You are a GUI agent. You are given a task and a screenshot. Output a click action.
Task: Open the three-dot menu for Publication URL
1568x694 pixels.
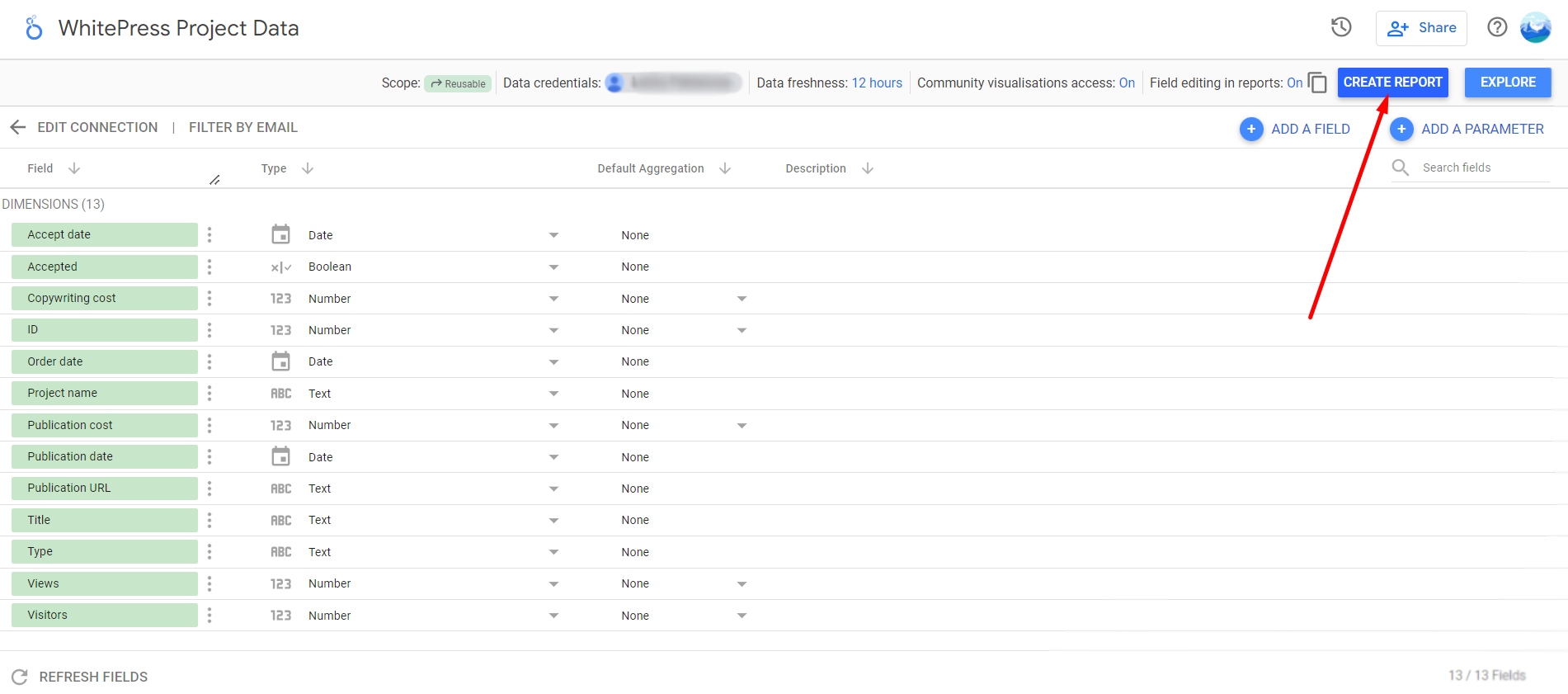pos(210,489)
